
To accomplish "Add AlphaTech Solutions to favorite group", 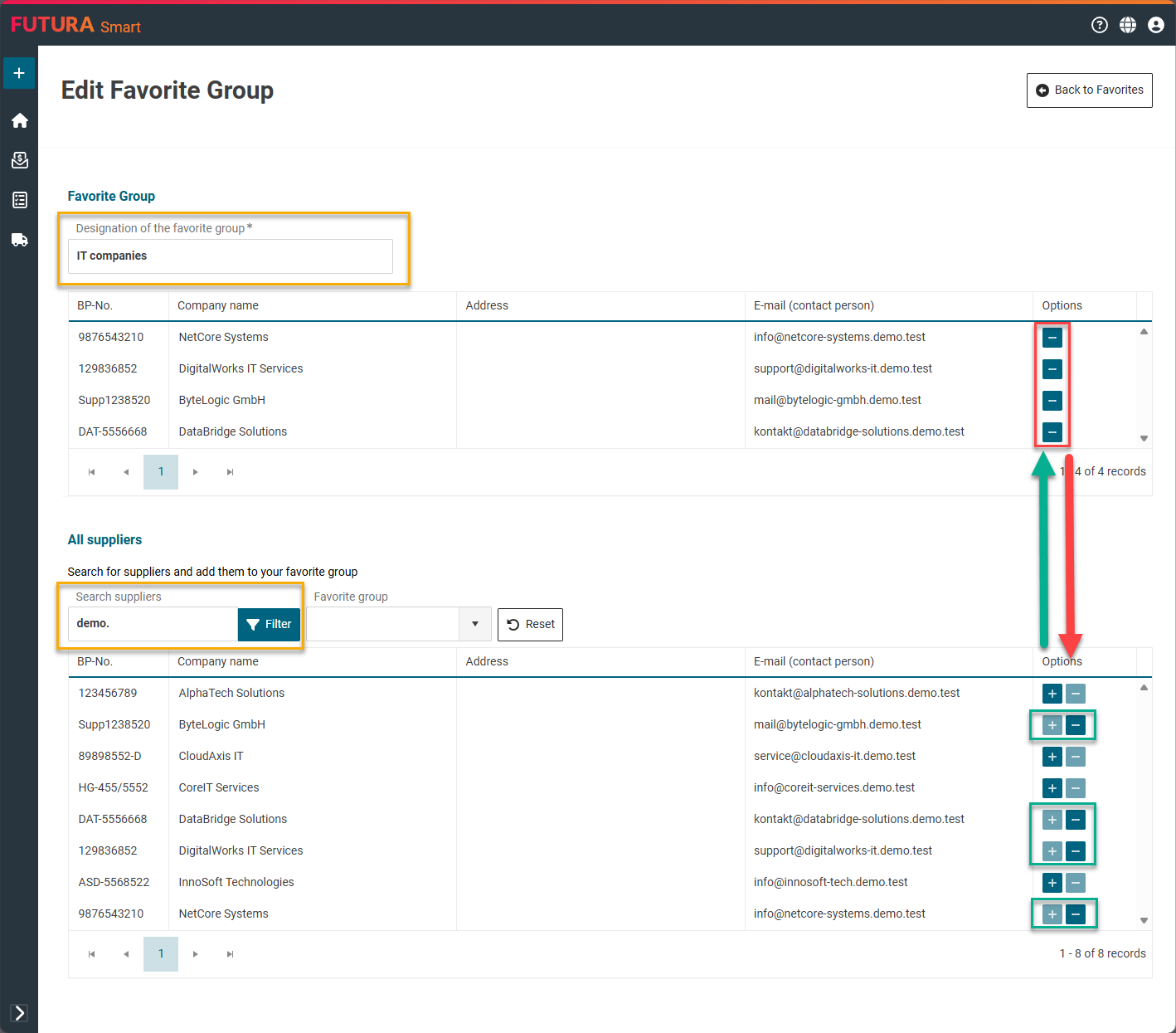I will pyautogui.click(x=1052, y=694).
